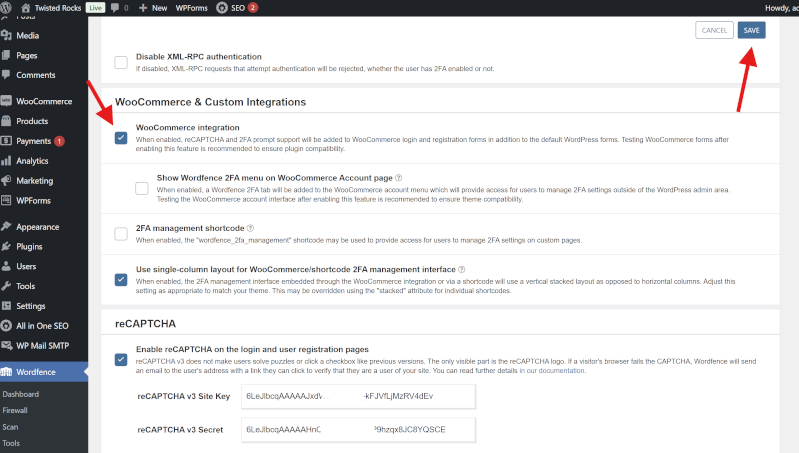
Task: Follow the 'in our documentation' link
Action: coord(552,370)
